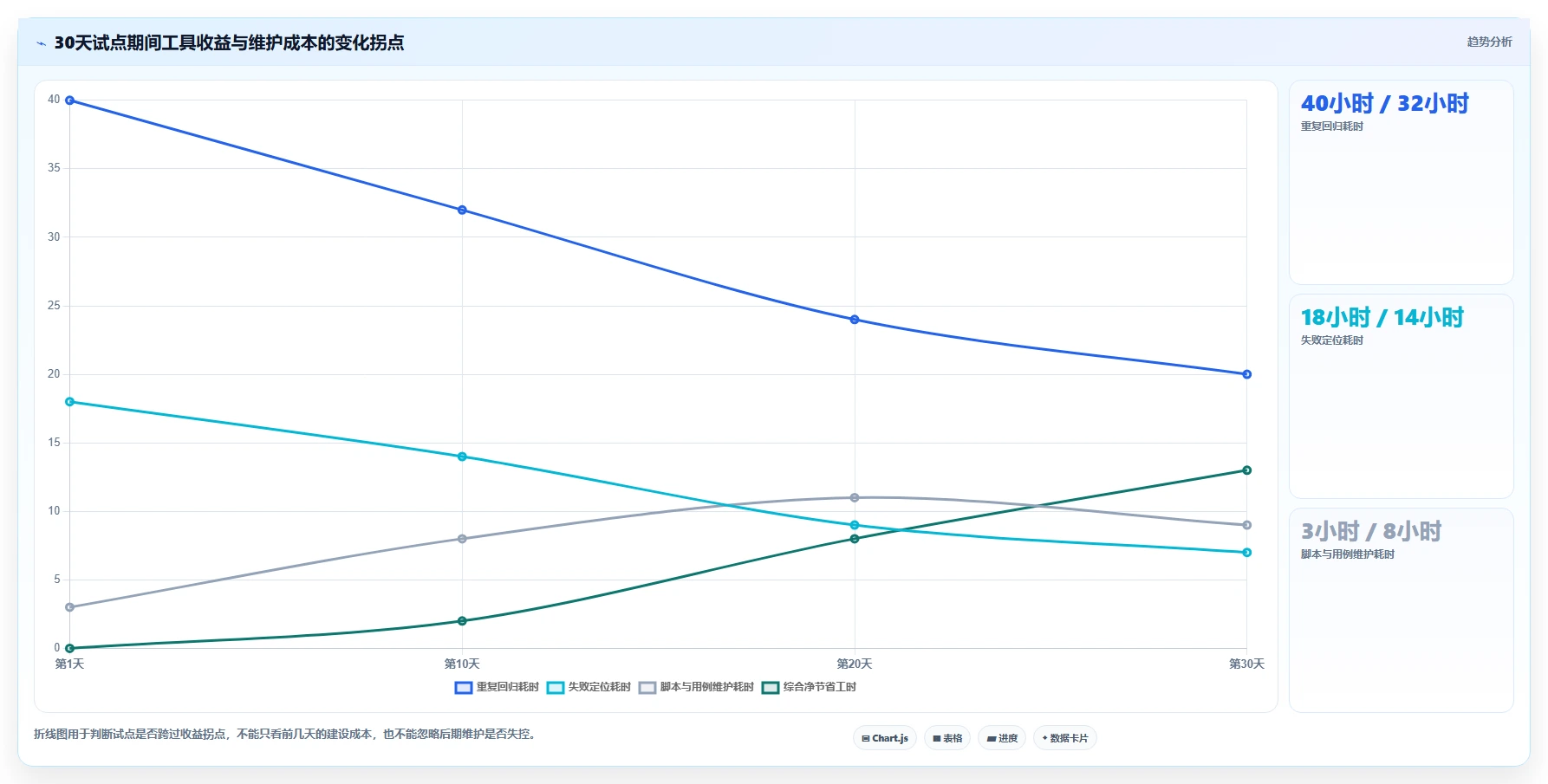This screenshot has height=784, width=1548.
Task: Click the blue data point at 24 on 第20天
Action: point(855,320)
